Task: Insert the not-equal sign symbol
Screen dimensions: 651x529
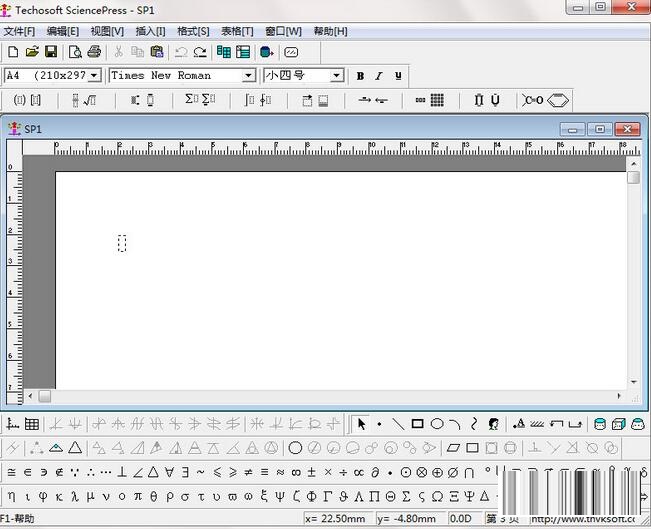Action: (x=248, y=472)
